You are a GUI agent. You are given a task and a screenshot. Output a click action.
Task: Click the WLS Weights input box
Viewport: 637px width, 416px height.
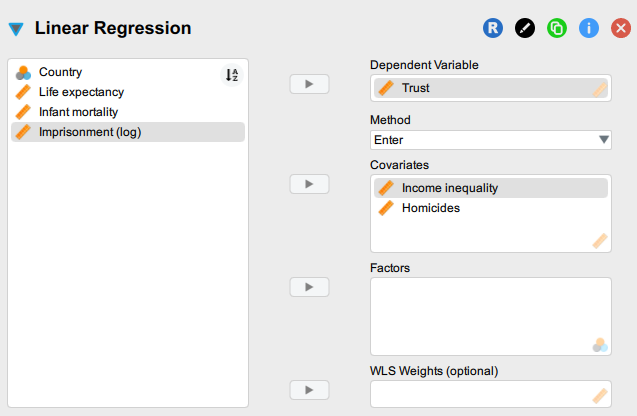[x=480, y=394]
